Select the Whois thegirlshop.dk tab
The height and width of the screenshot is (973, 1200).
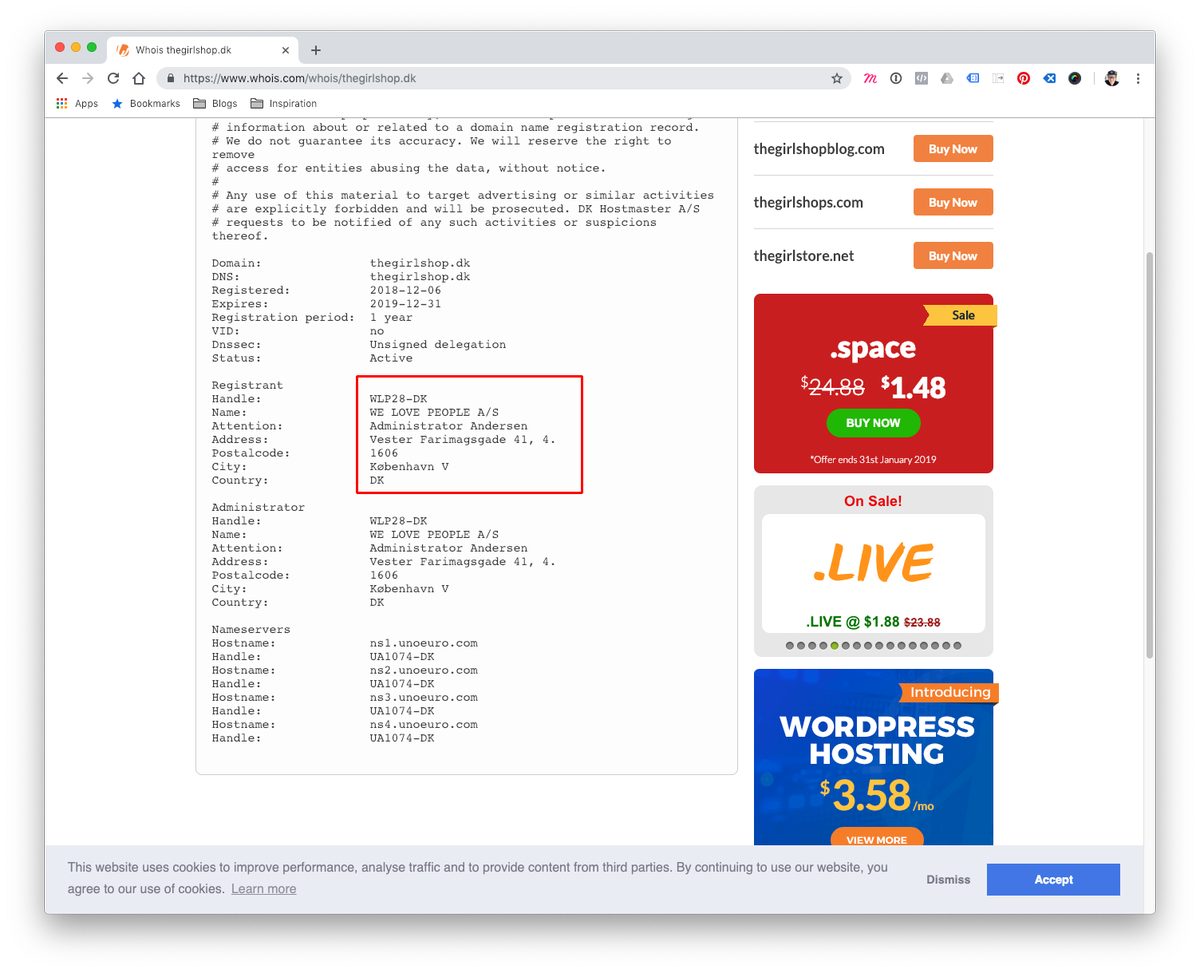pos(200,50)
